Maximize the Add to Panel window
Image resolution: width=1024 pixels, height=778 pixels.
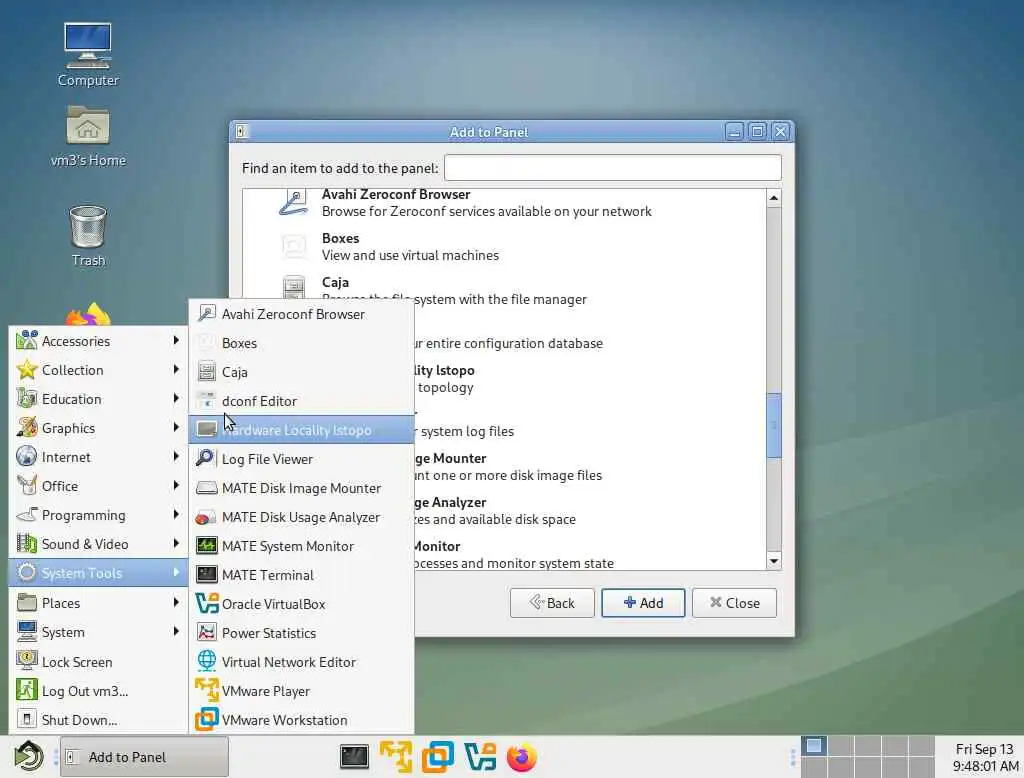point(757,131)
